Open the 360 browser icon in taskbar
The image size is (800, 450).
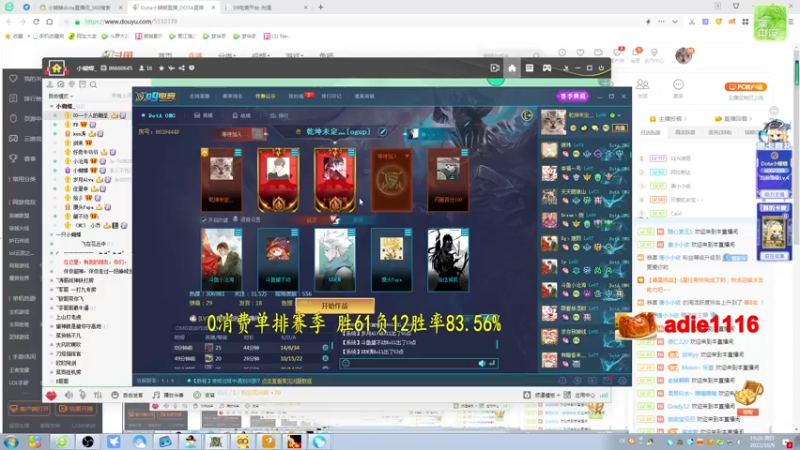62,441
